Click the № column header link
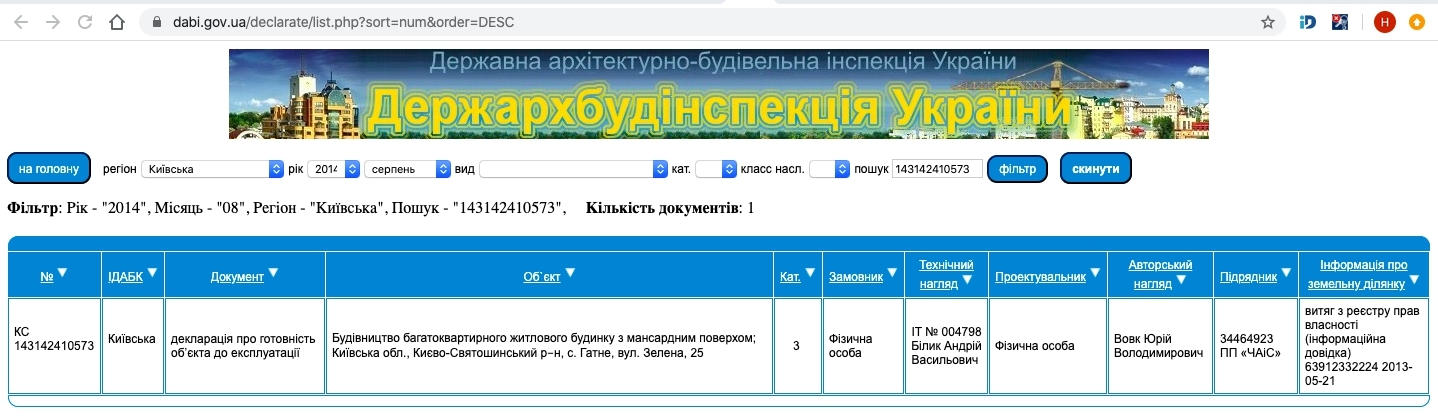This screenshot has width=1438, height=418. pyautogui.click(x=46, y=276)
